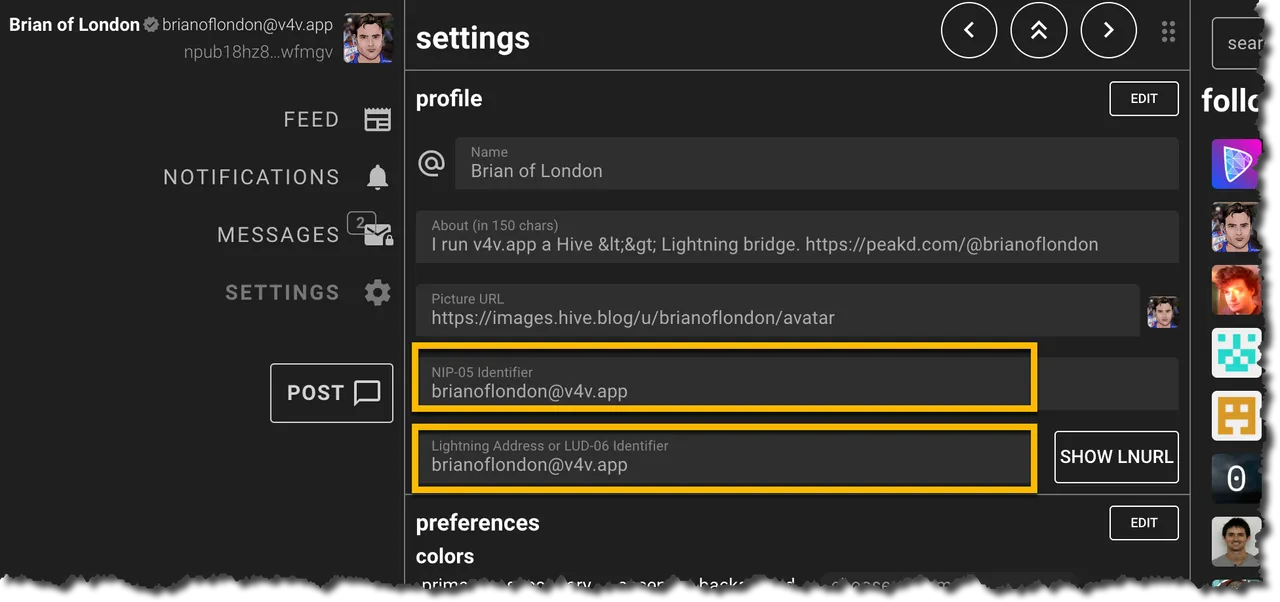This screenshot has width=1280, height=602.
Task: Click the settings gear icon
Action: (377, 293)
